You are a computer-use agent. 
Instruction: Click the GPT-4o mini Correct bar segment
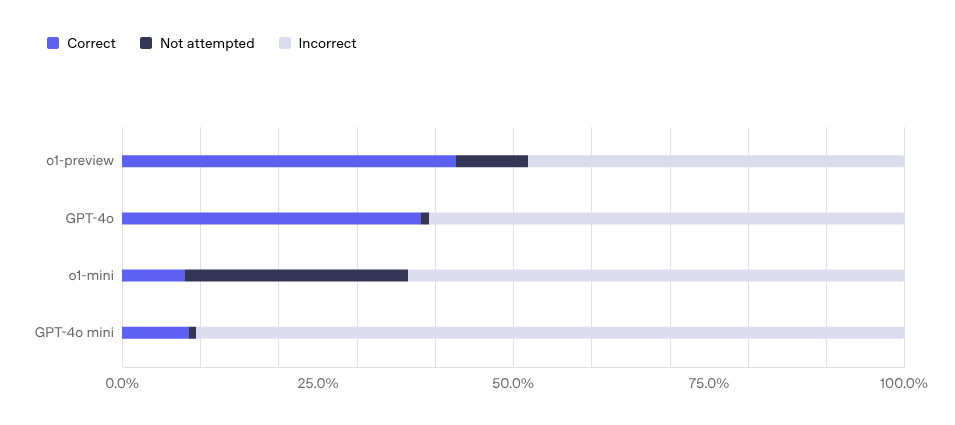(155, 332)
